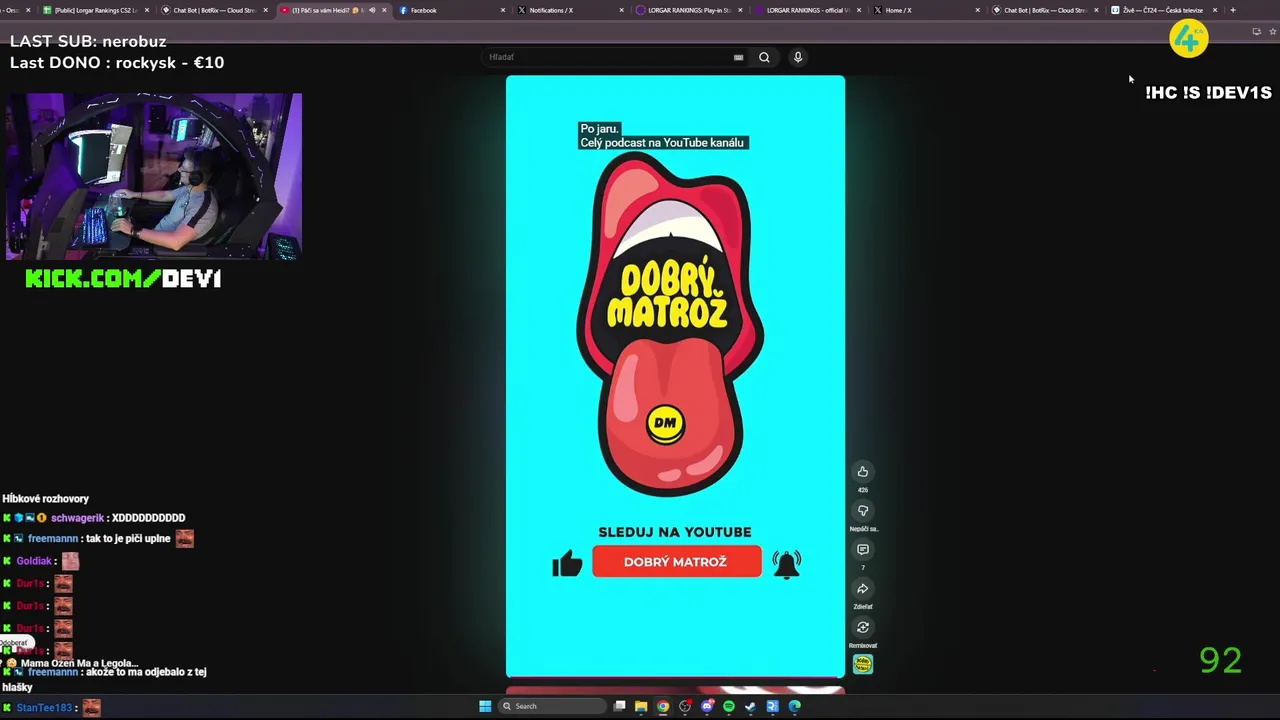This screenshot has height=720, width=1280.
Task: Click the black notification bell graphic in video
Action: (x=787, y=564)
